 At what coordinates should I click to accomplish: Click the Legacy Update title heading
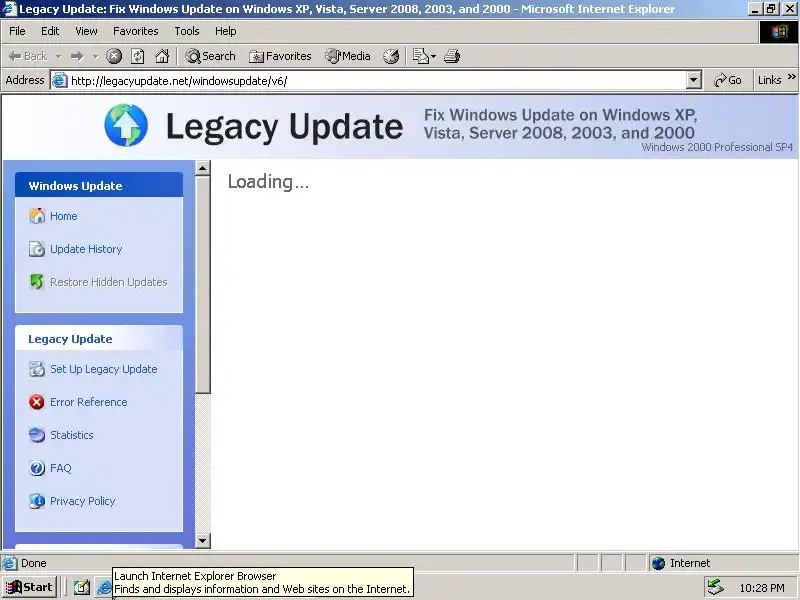click(x=284, y=127)
